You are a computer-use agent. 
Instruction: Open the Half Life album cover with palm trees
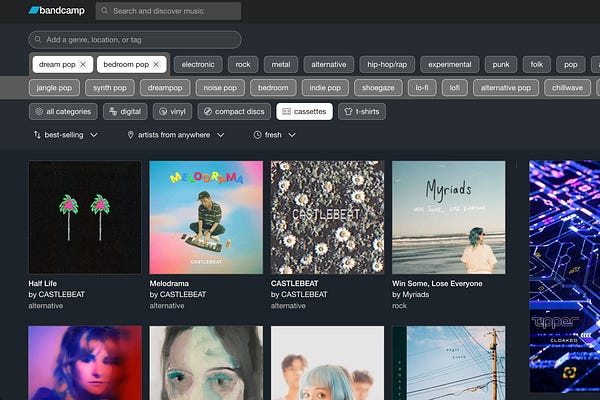[85, 217]
